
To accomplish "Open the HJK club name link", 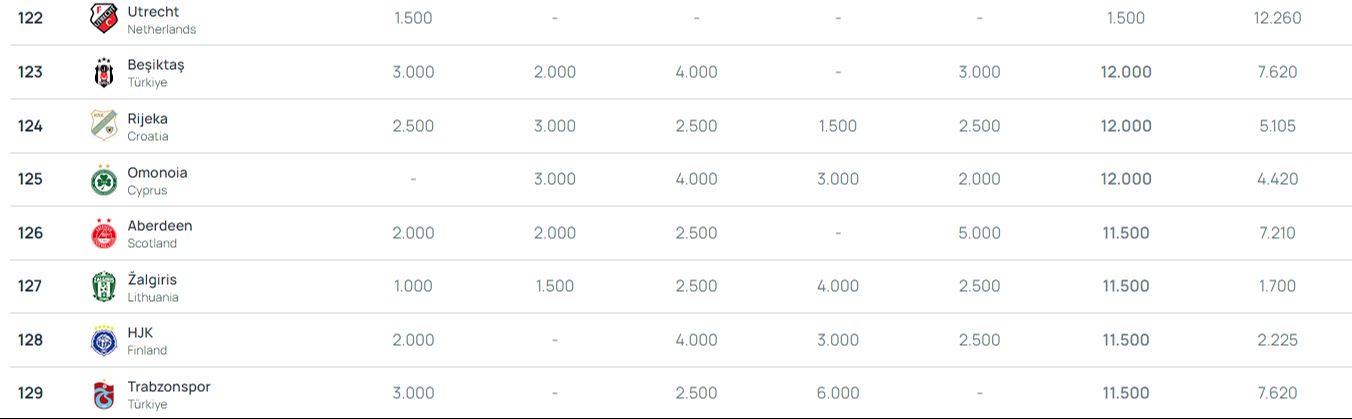I will [140, 333].
